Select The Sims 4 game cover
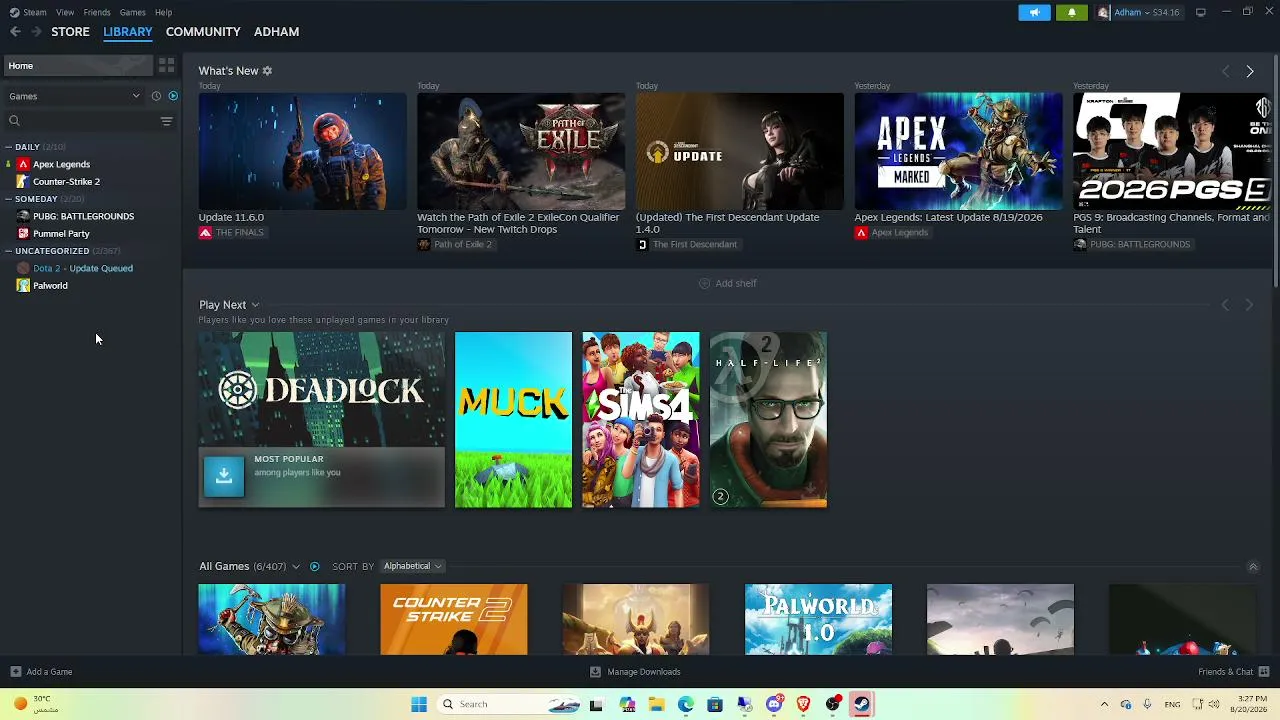1280x720 pixels. [641, 420]
